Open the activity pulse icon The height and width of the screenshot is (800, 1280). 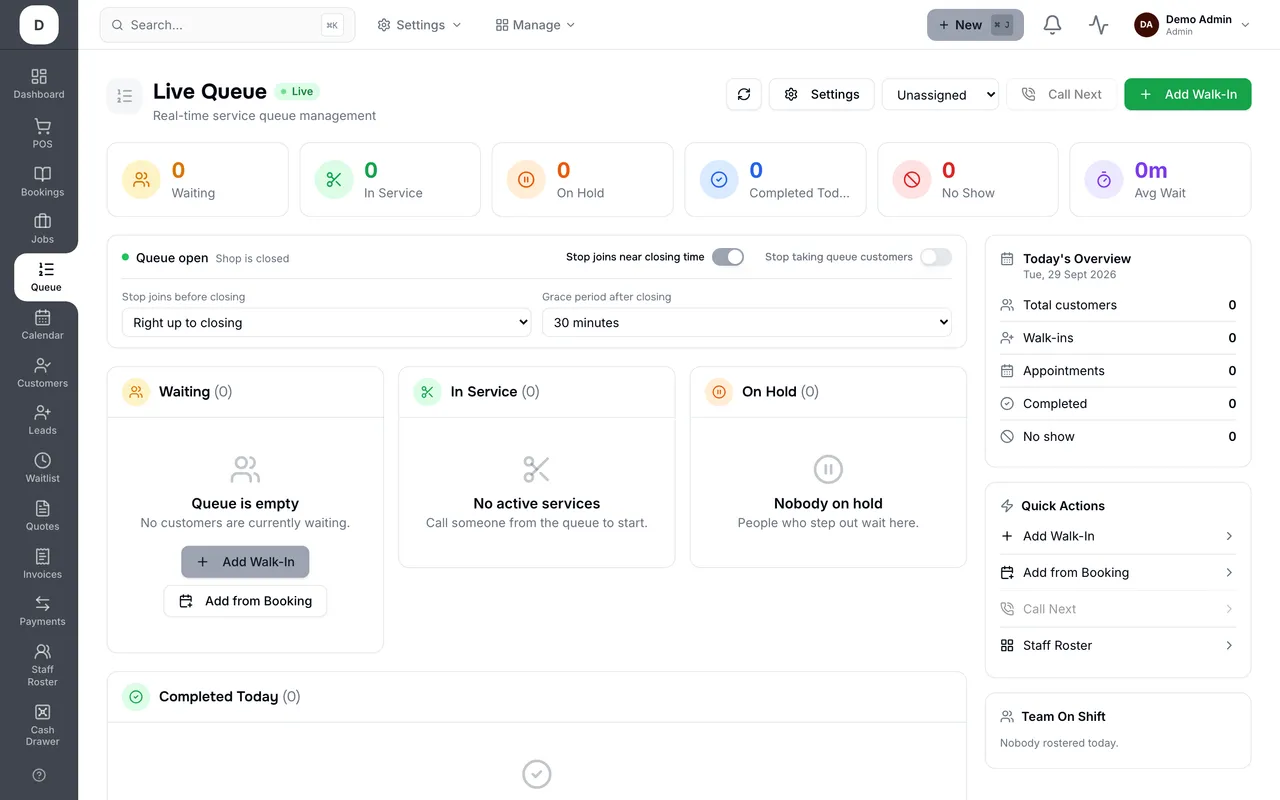pos(1099,25)
